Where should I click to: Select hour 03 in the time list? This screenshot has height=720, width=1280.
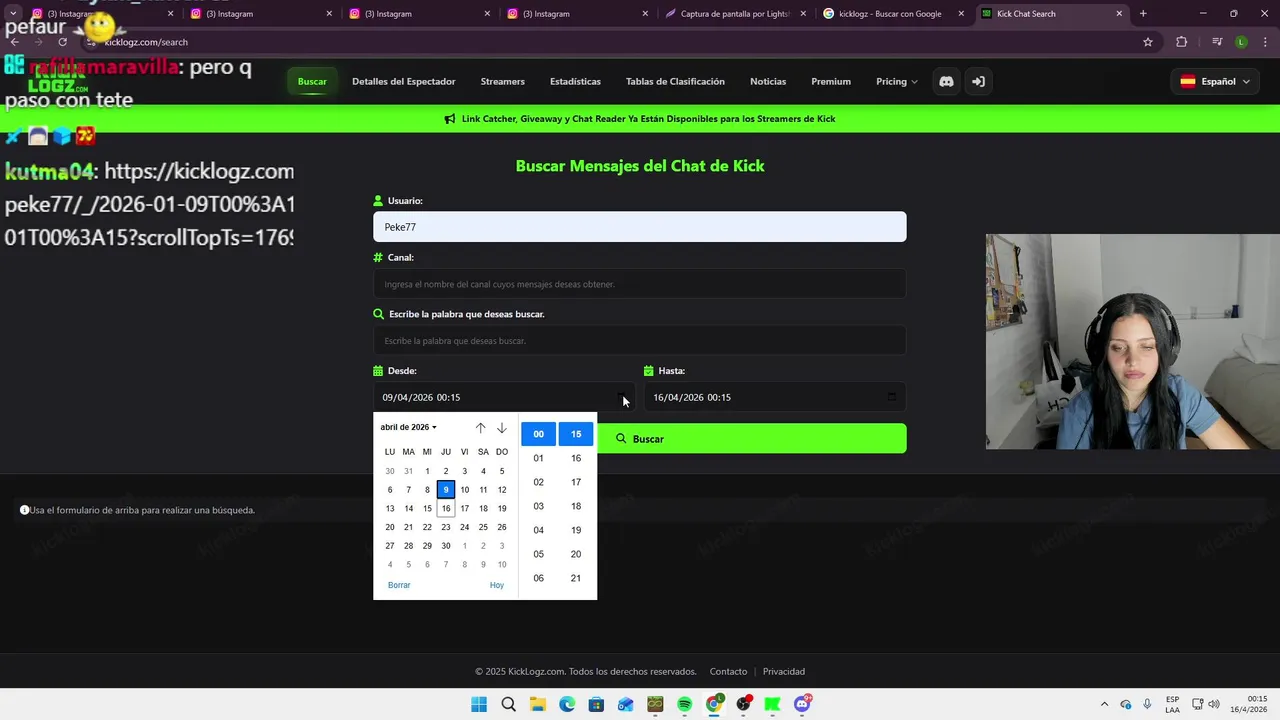click(x=538, y=506)
